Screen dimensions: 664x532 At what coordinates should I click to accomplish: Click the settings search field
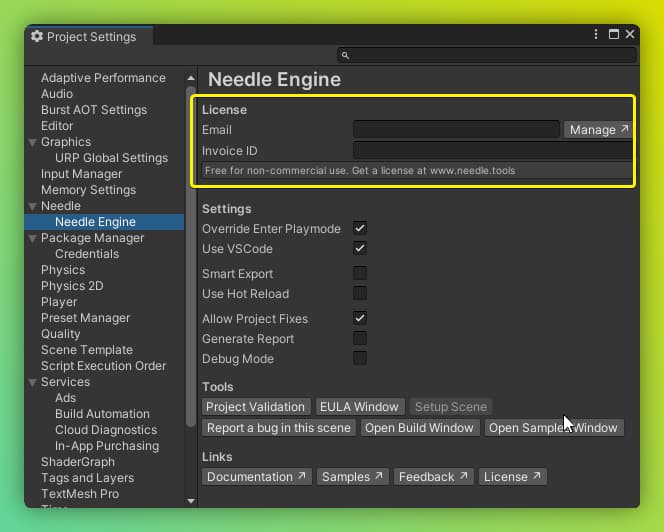487,55
